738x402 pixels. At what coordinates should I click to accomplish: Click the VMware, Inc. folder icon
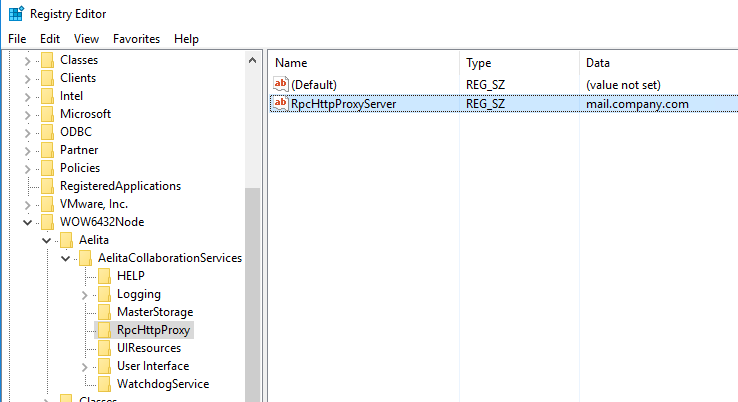47,204
